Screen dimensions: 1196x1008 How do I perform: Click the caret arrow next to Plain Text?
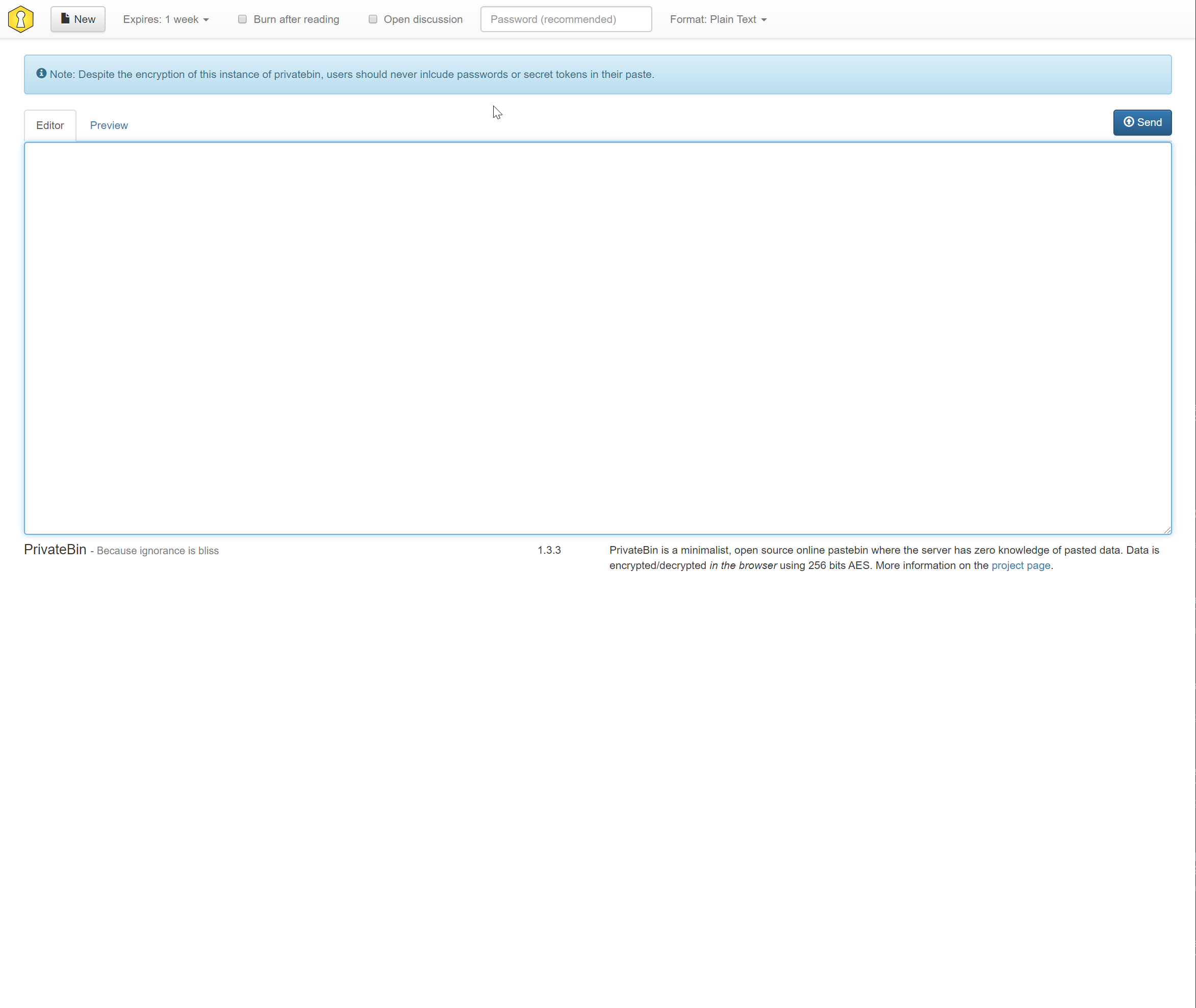(764, 20)
